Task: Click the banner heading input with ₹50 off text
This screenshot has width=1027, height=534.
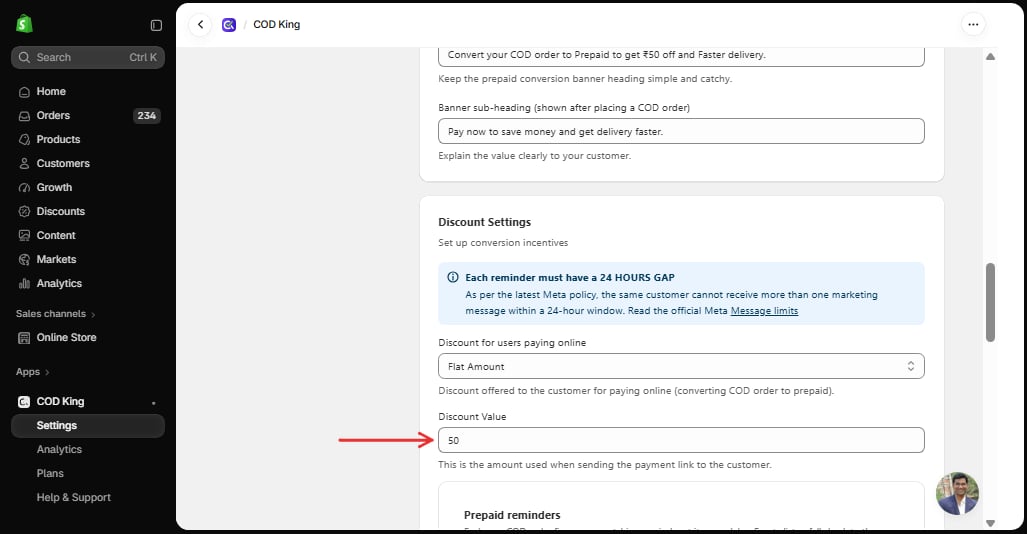Action: [x=681, y=56]
